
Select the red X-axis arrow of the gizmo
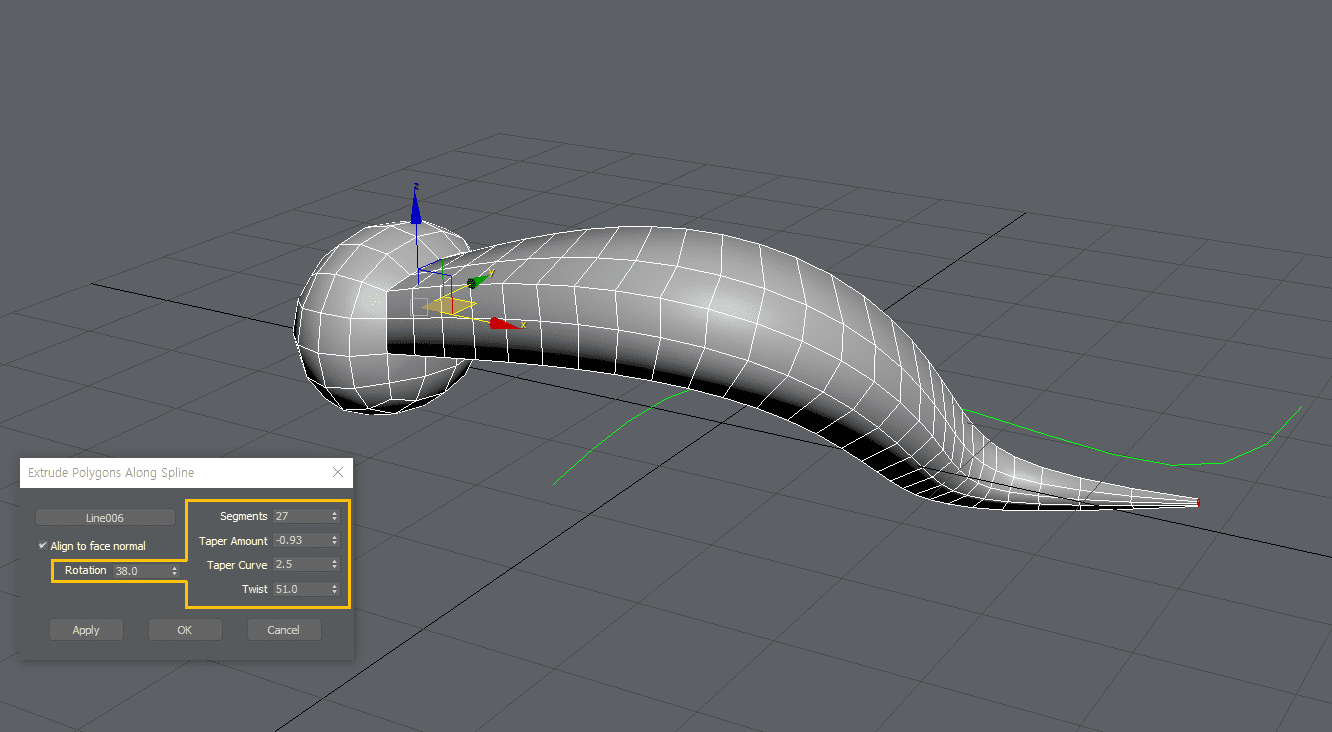505,323
